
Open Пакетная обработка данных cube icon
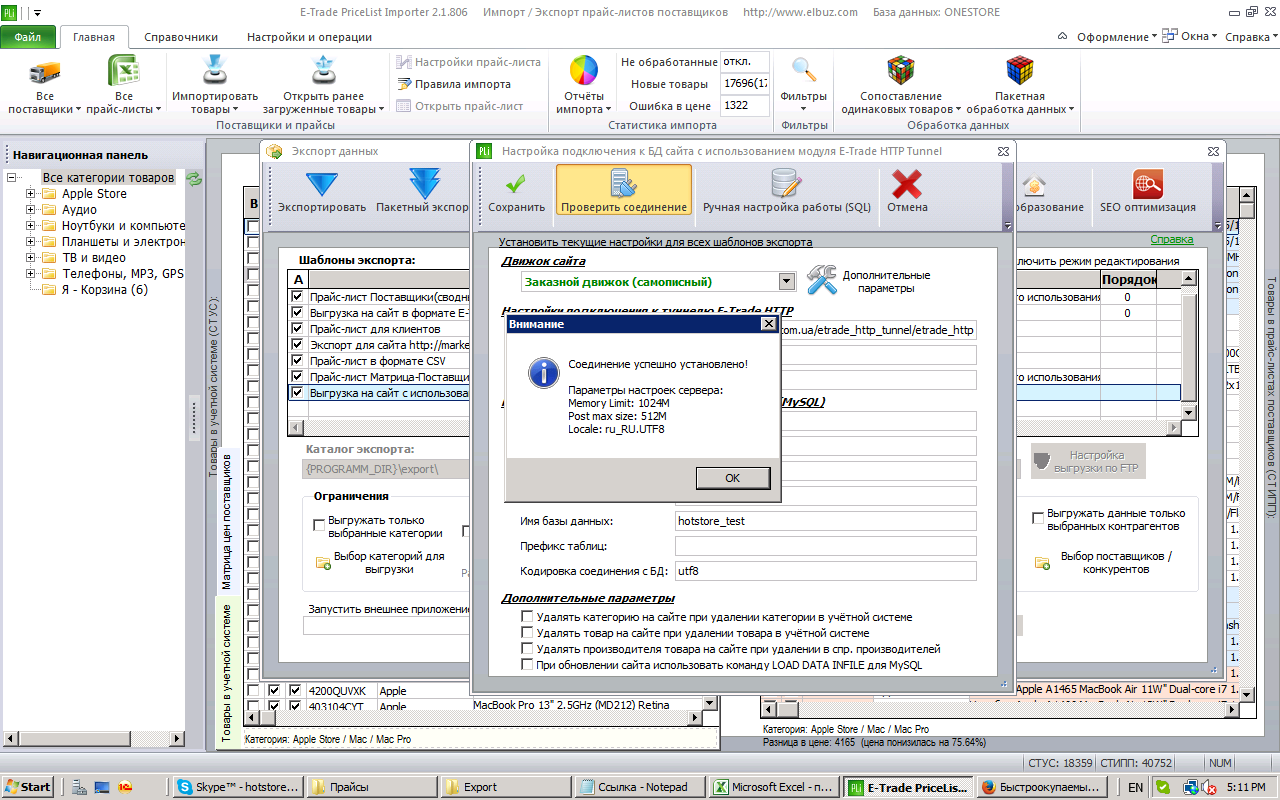tap(1019, 71)
